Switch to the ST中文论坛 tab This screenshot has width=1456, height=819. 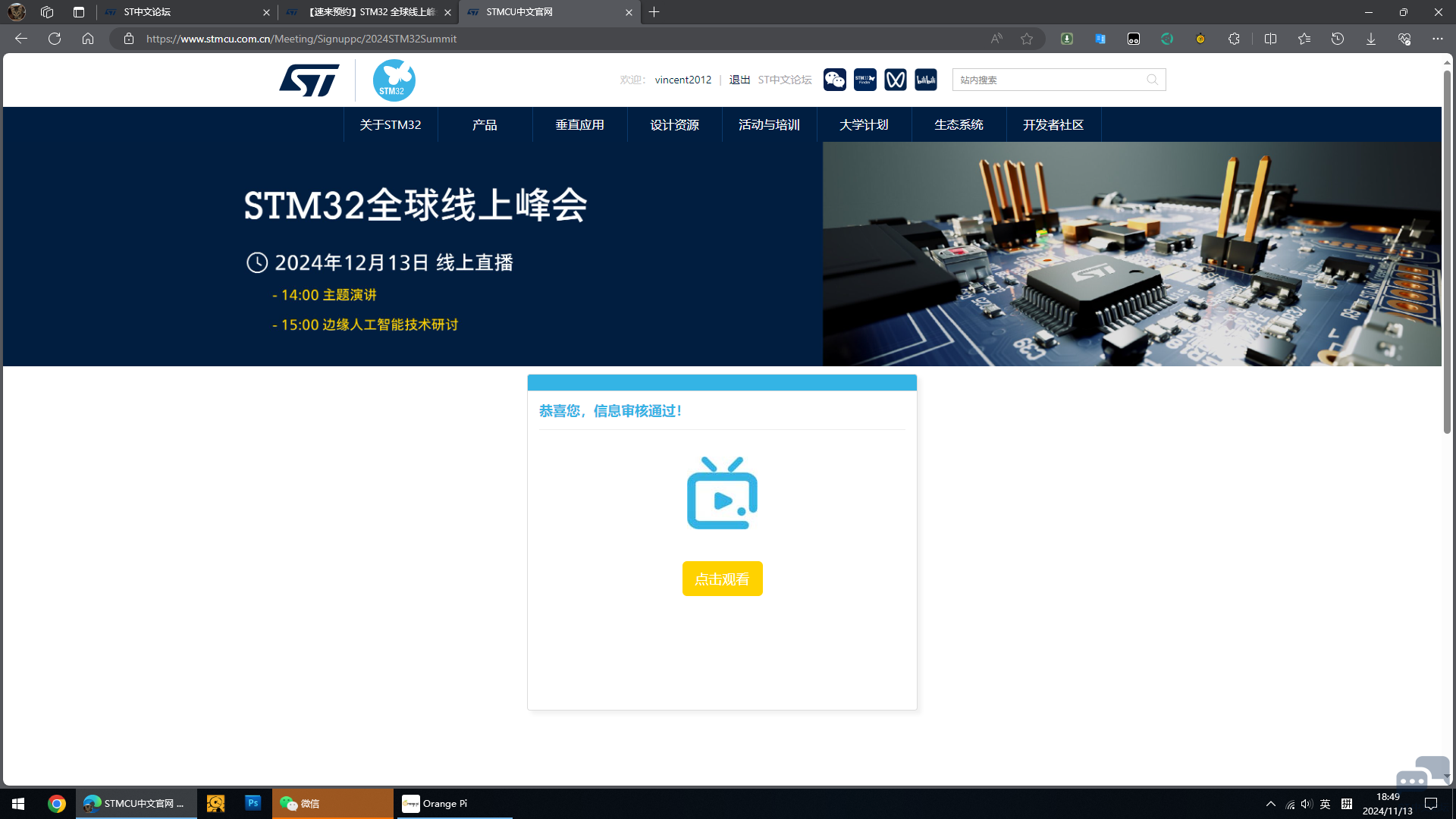click(x=187, y=12)
